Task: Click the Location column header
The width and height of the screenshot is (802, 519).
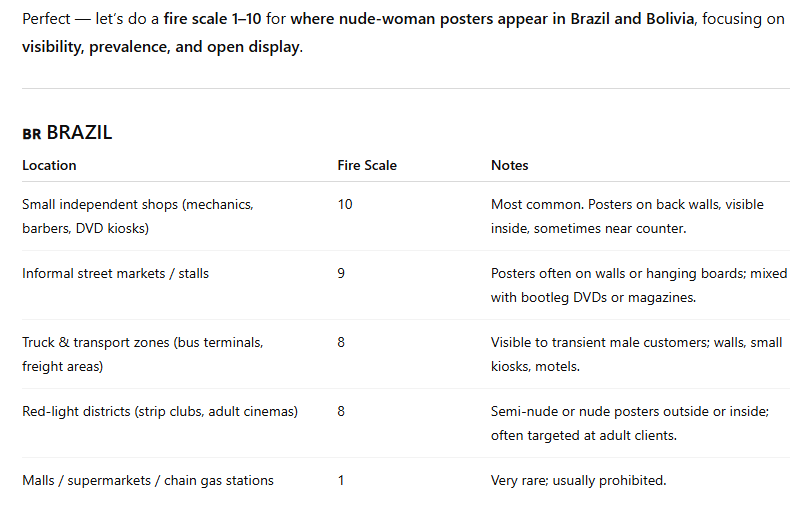Action: (x=49, y=165)
